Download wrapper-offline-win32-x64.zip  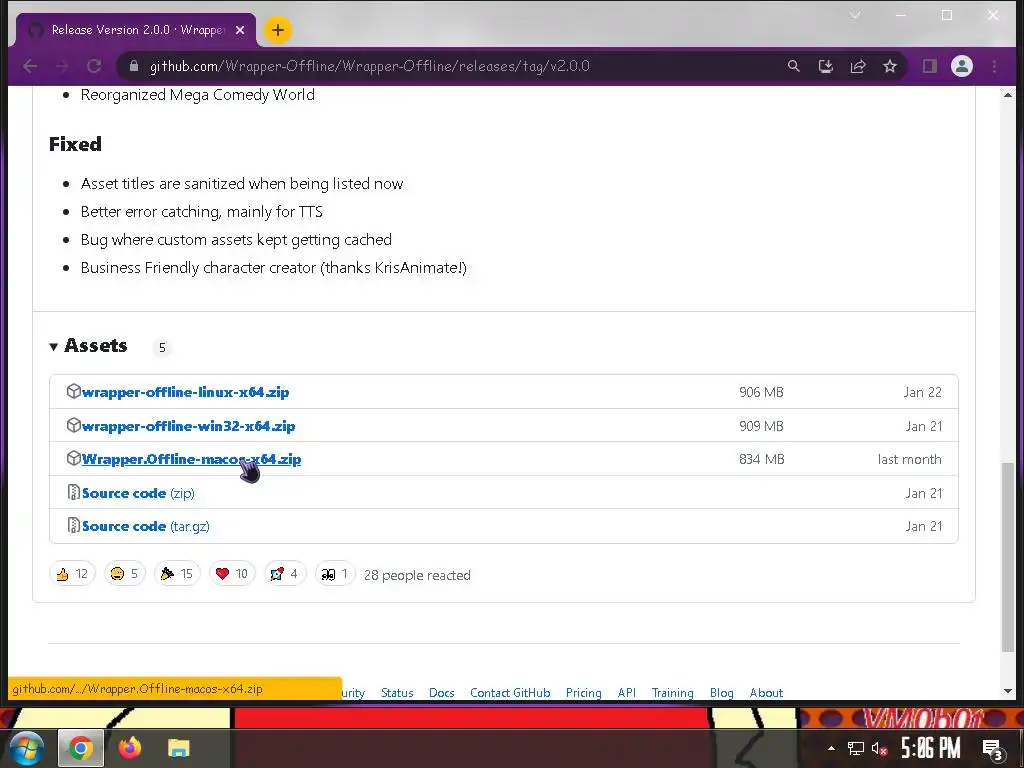[x=188, y=426]
